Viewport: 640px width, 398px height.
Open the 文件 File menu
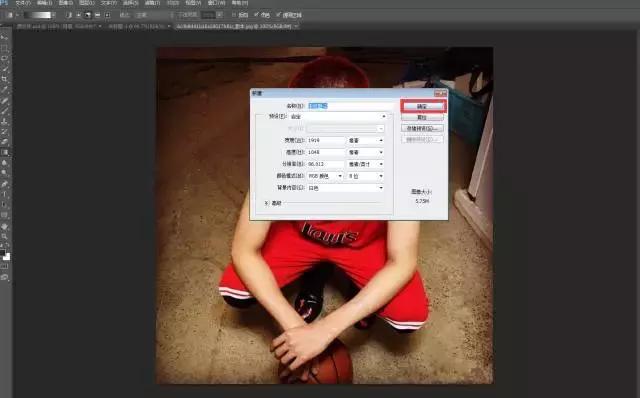22,3
